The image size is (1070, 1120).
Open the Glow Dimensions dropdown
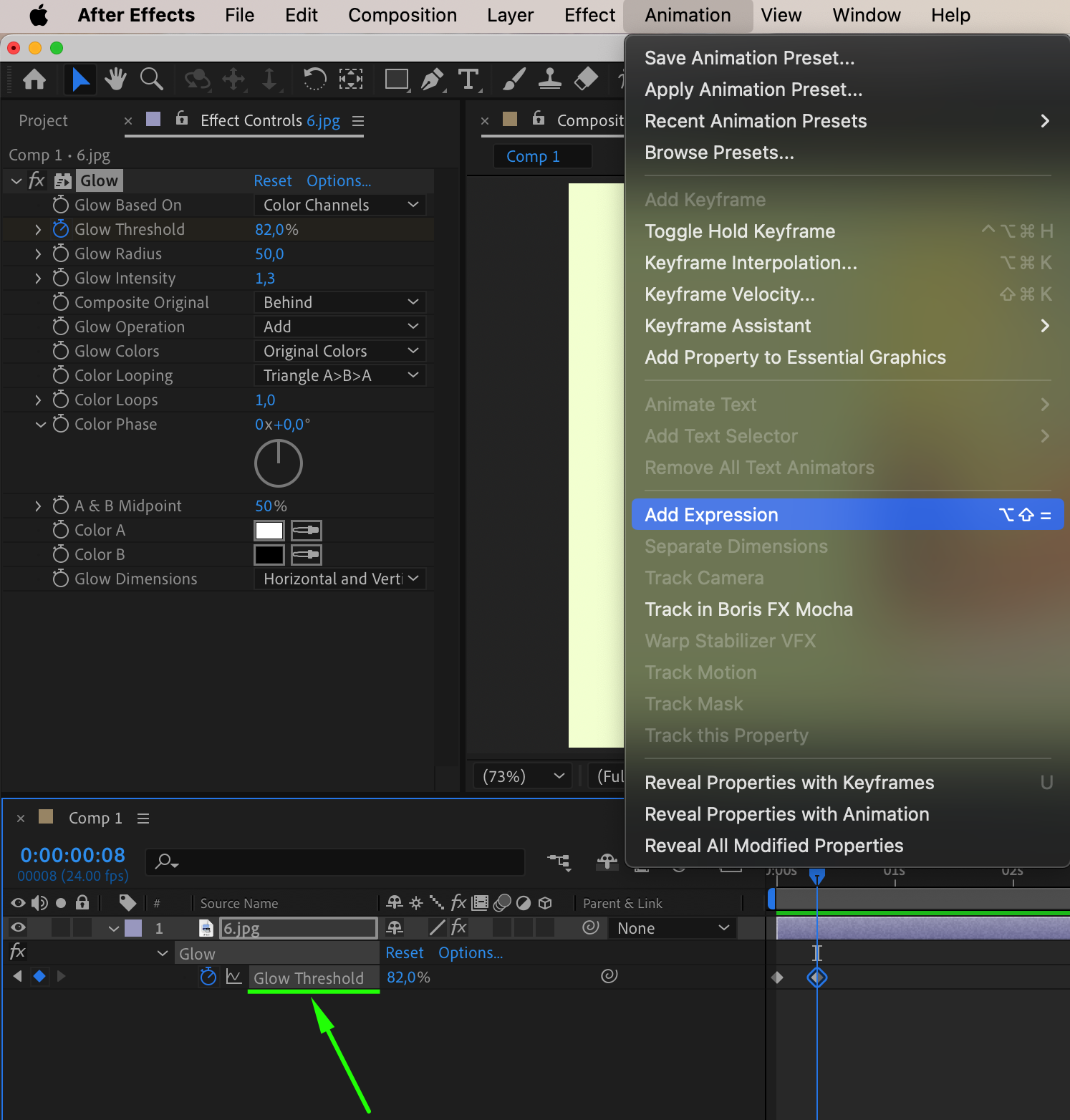click(x=340, y=579)
